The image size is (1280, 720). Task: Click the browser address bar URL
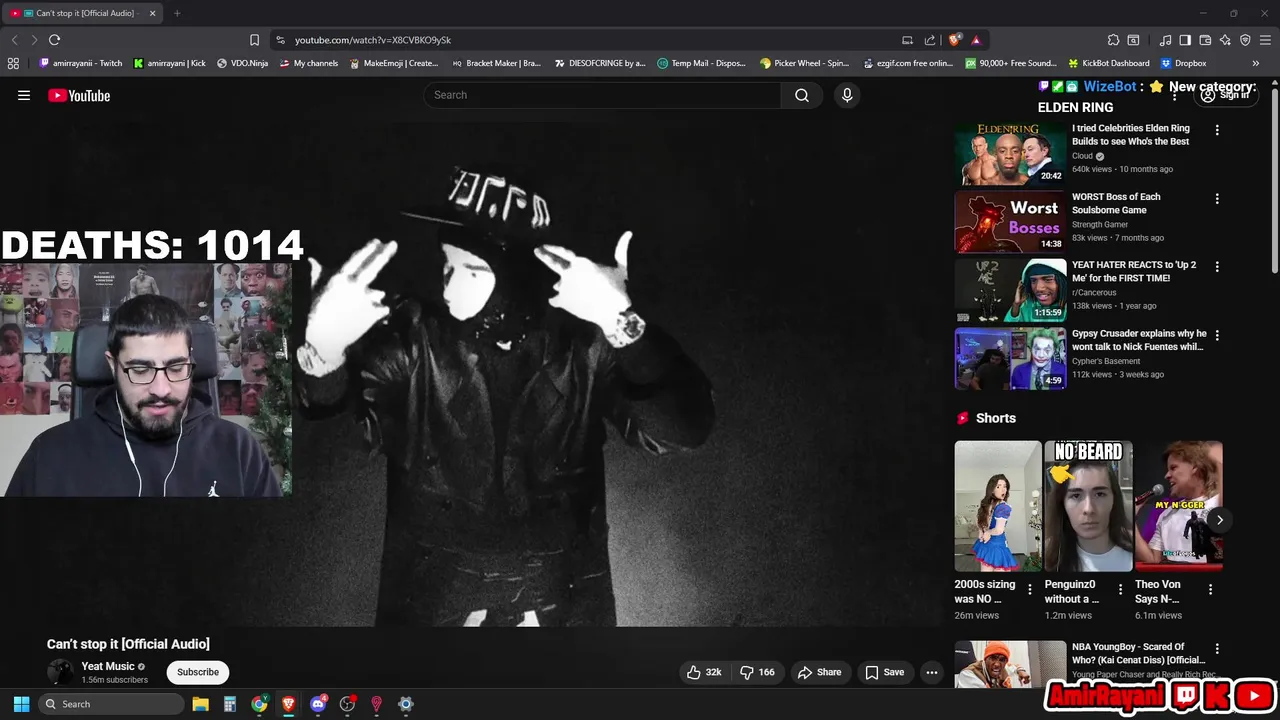373,40
